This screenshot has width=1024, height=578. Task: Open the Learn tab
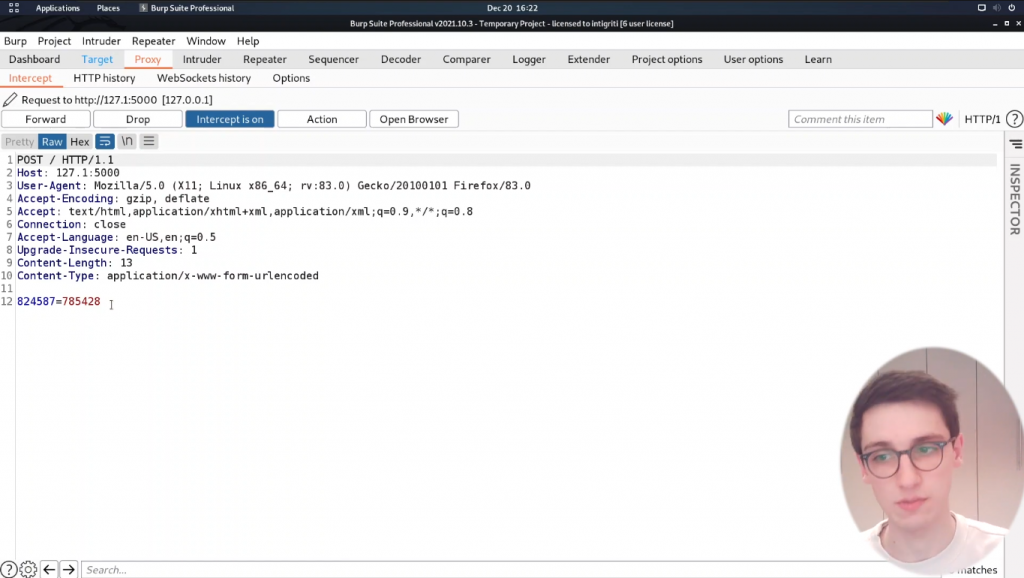pos(818,59)
